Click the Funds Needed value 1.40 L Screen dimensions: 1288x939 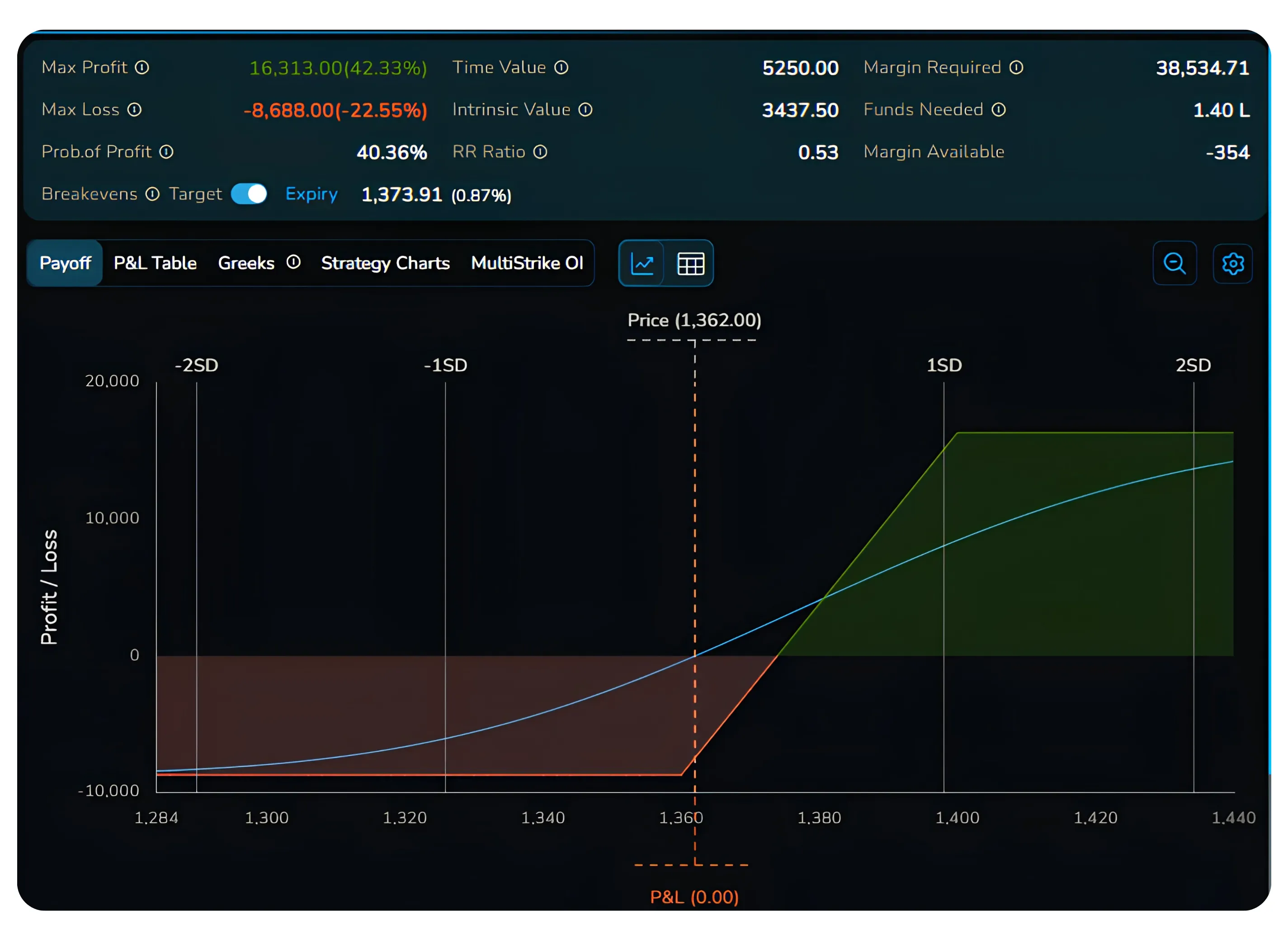point(1221,110)
